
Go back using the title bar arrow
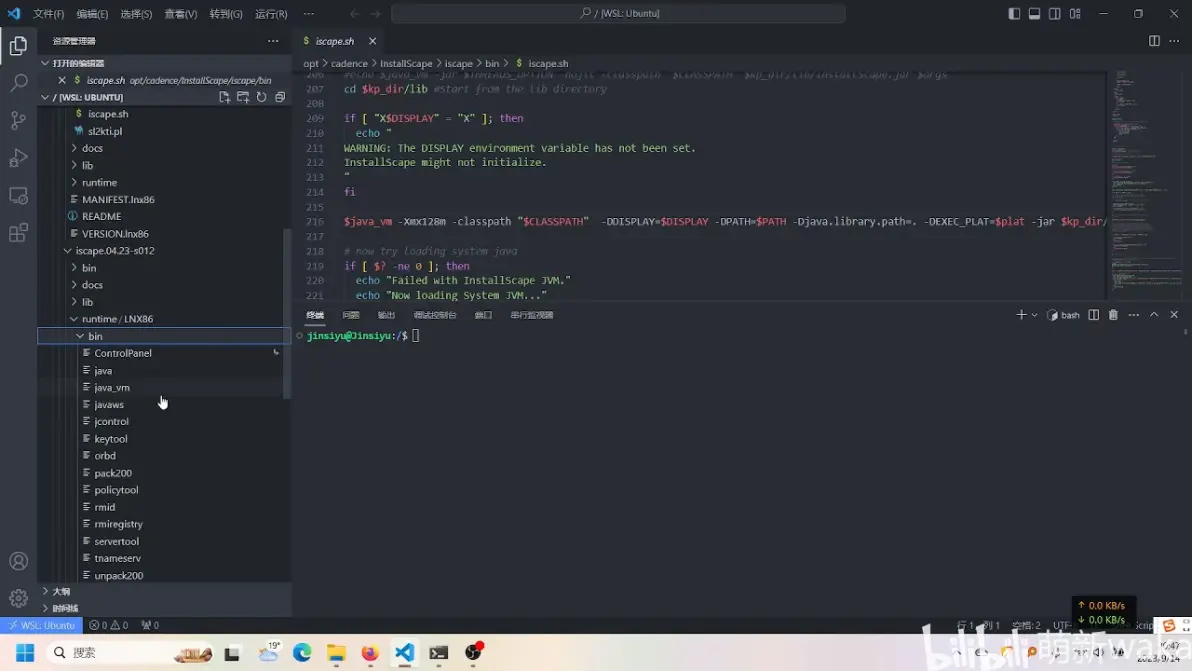355,14
